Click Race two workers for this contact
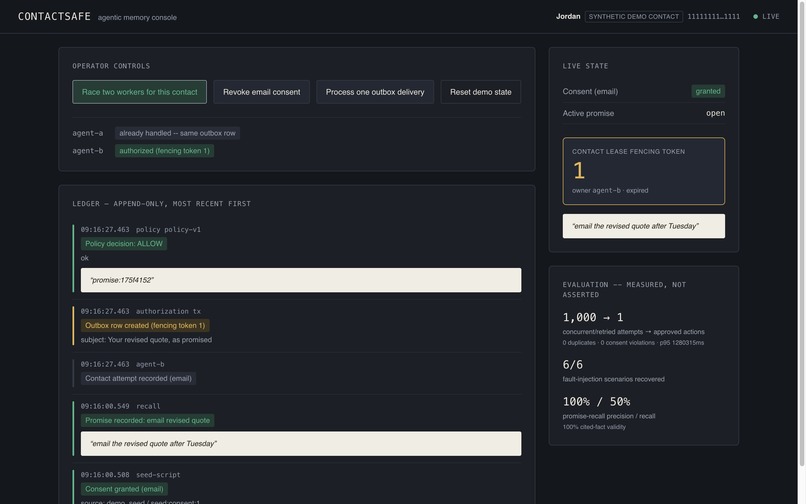This screenshot has height=504, width=806. pyautogui.click(x=139, y=92)
